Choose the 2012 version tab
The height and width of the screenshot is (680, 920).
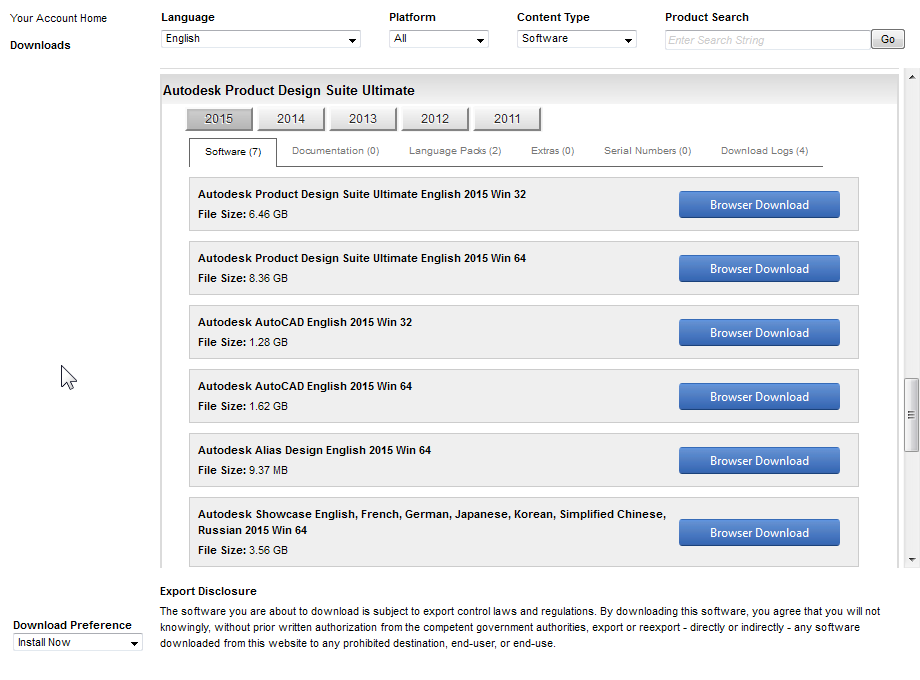[x=435, y=119]
